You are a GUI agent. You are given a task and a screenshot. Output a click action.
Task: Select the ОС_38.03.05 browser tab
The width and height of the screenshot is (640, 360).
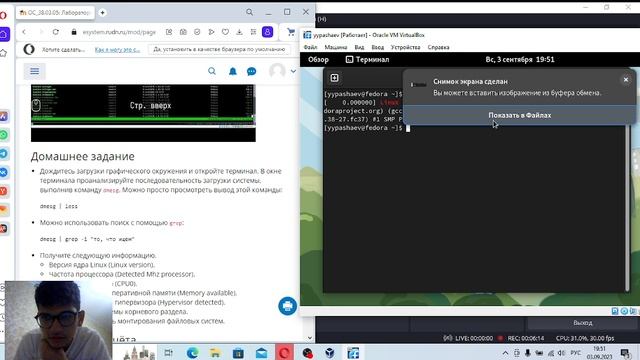55,13
